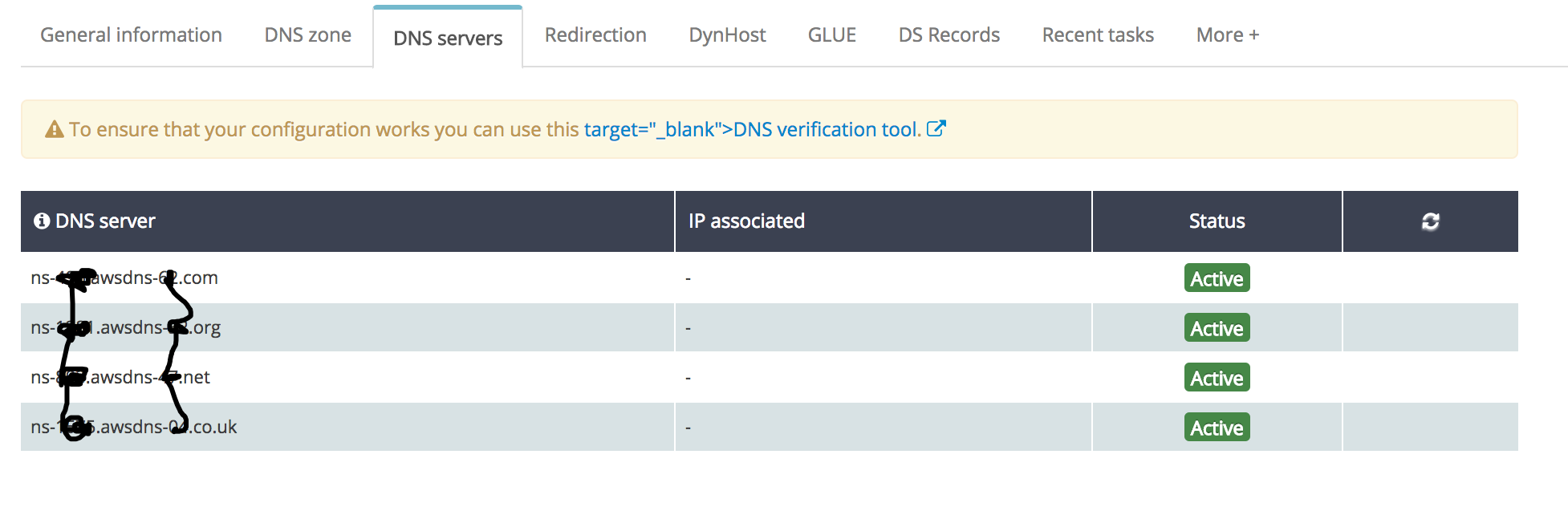1568x507 pixels.
Task: Go to the Redirection tab
Action: tap(595, 35)
